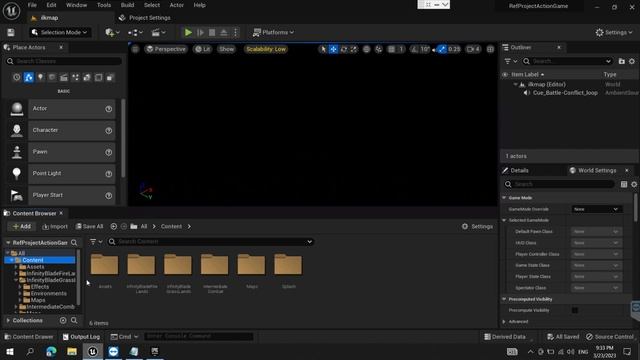Click the Import button

click(x=55, y=227)
